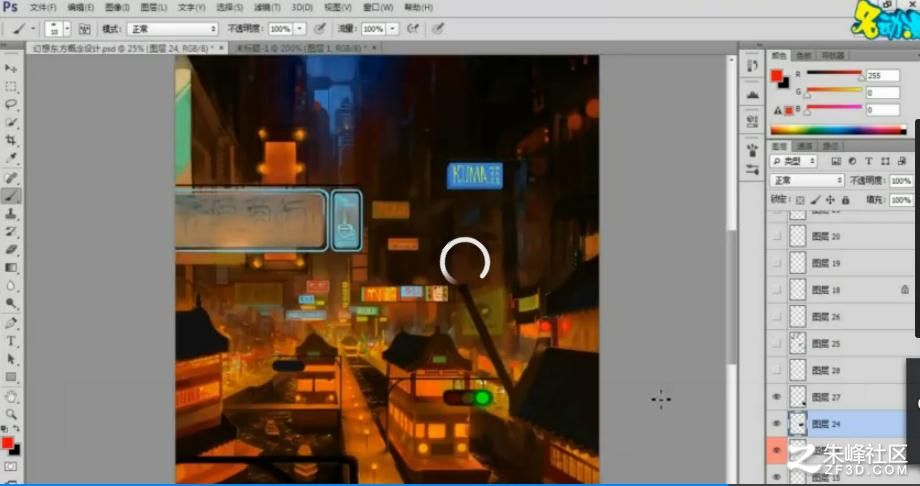
Task: Enable airbrush mode in options bar
Action: pos(412,28)
